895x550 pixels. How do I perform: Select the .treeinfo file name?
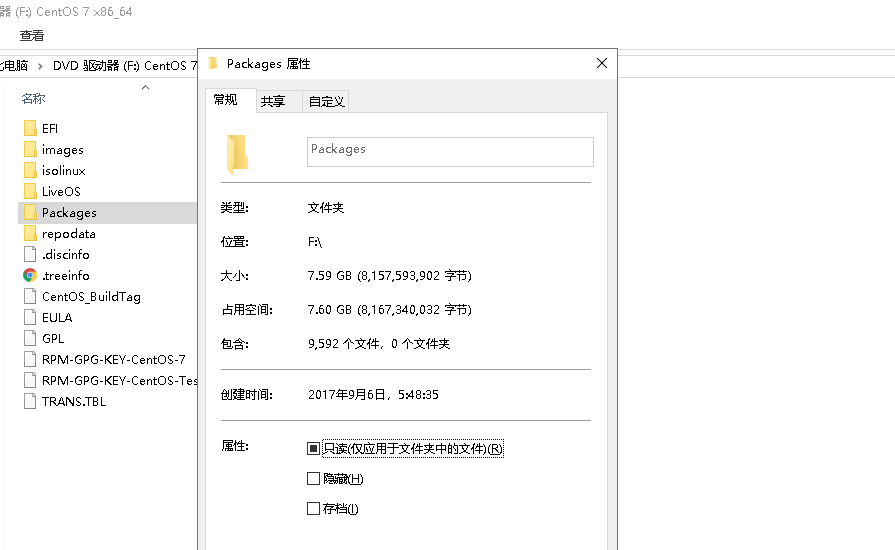[x=66, y=276]
